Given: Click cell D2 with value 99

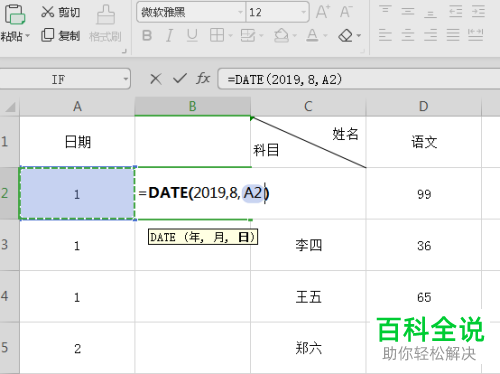Looking at the screenshot, I should click(x=424, y=194).
